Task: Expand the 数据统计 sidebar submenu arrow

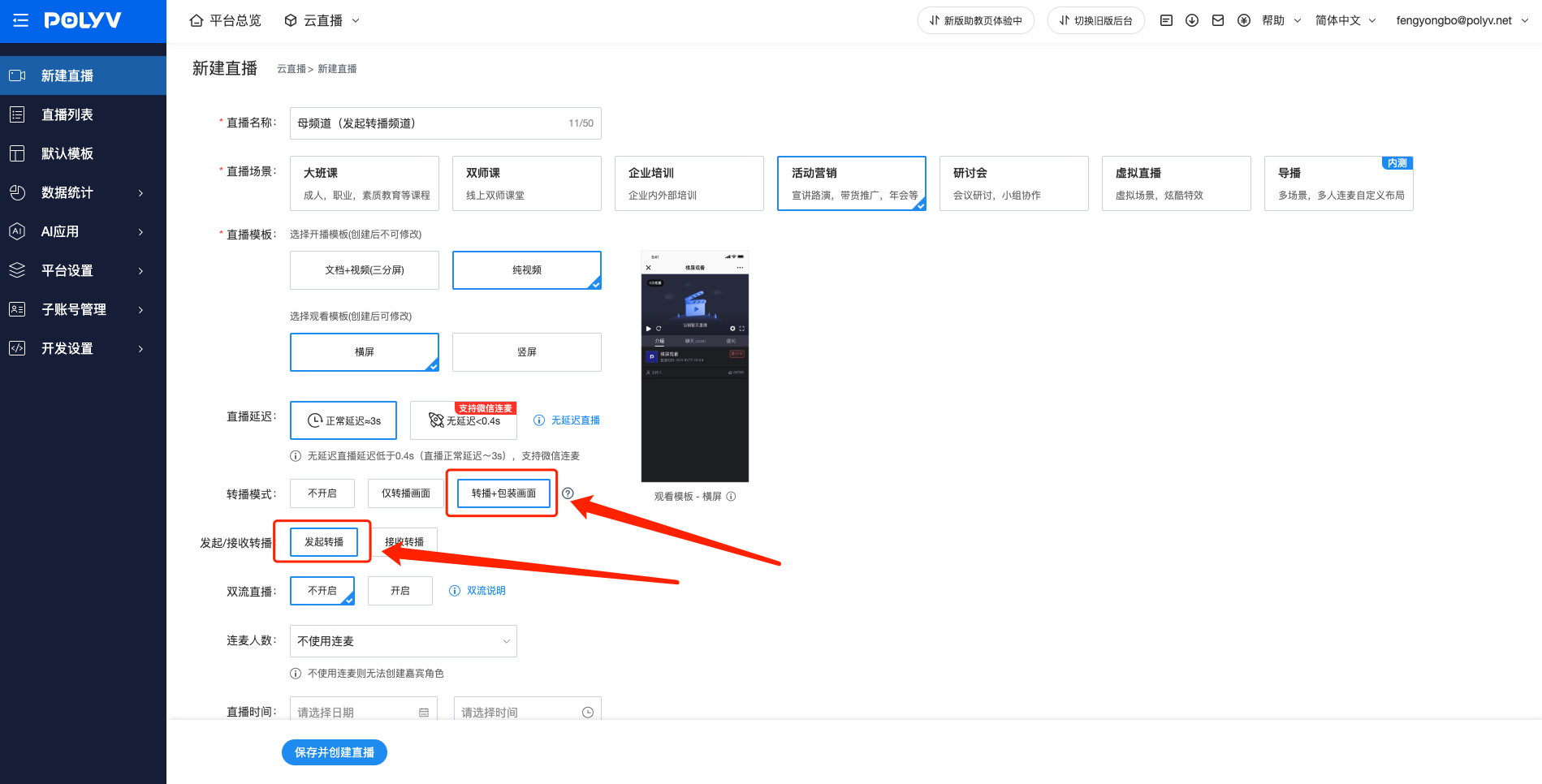Action: coord(141,193)
